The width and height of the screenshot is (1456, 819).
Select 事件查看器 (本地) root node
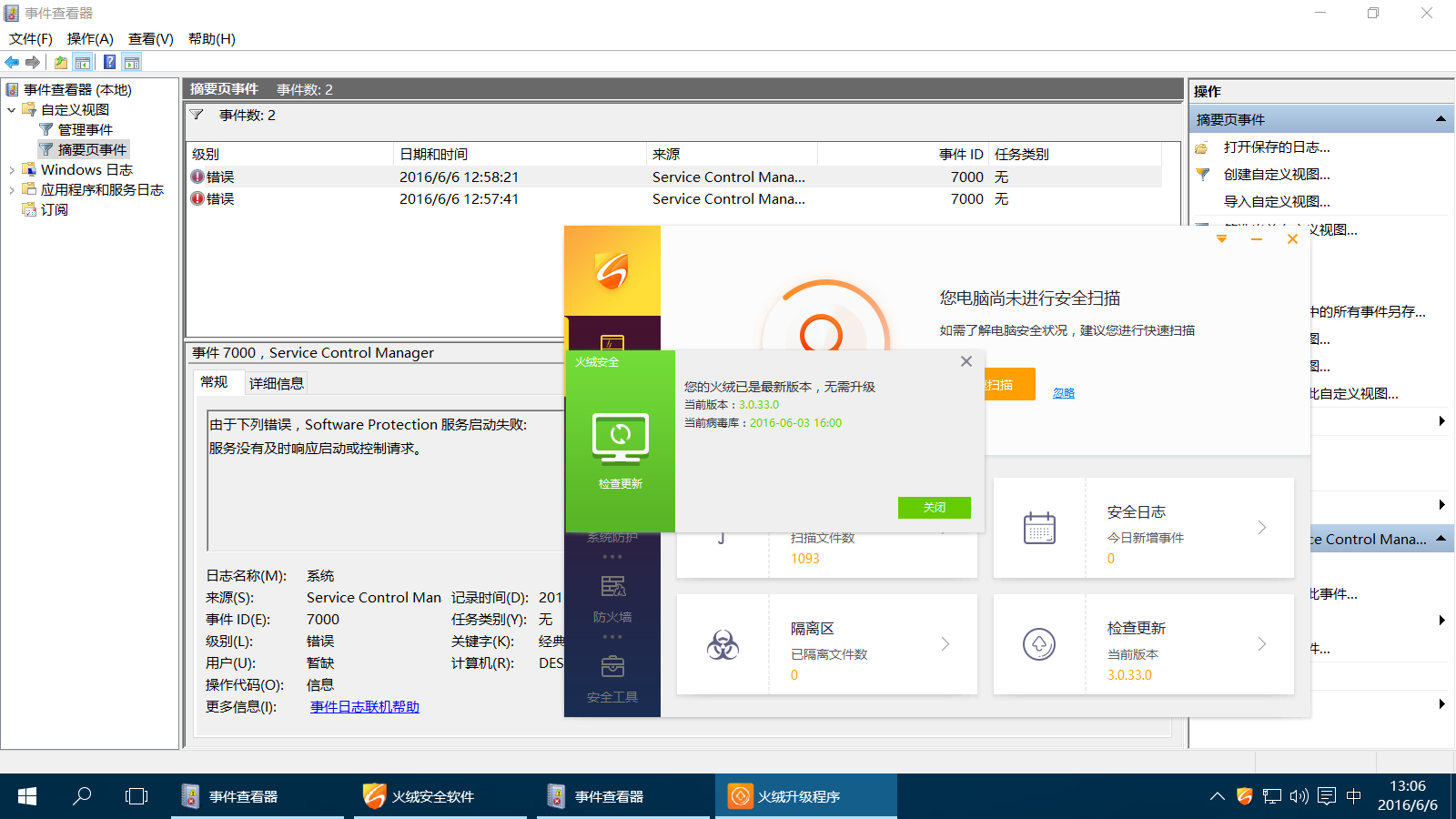pyautogui.click(x=77, y=90)
